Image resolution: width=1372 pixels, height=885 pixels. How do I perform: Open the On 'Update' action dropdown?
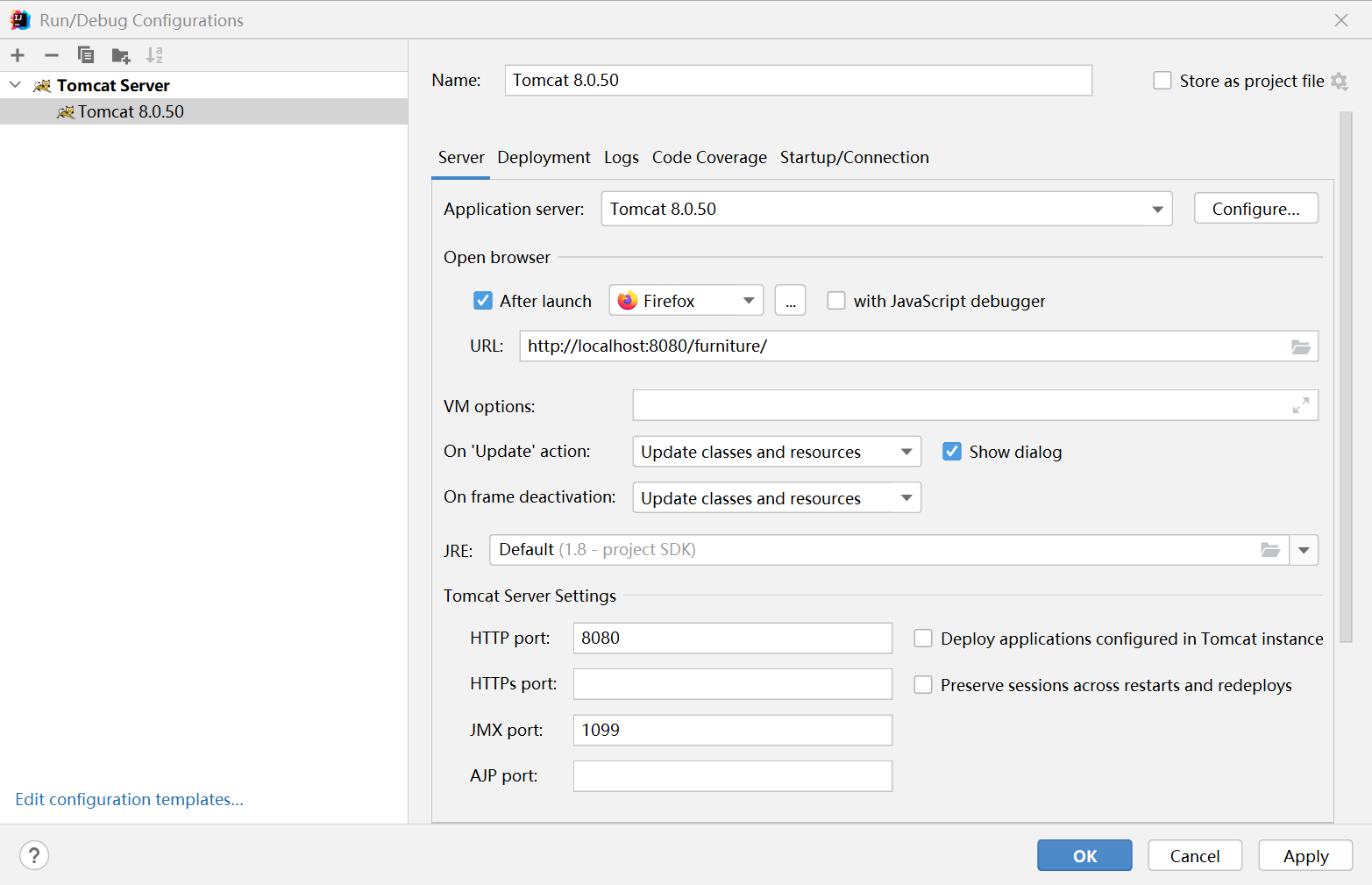(777, 452)
